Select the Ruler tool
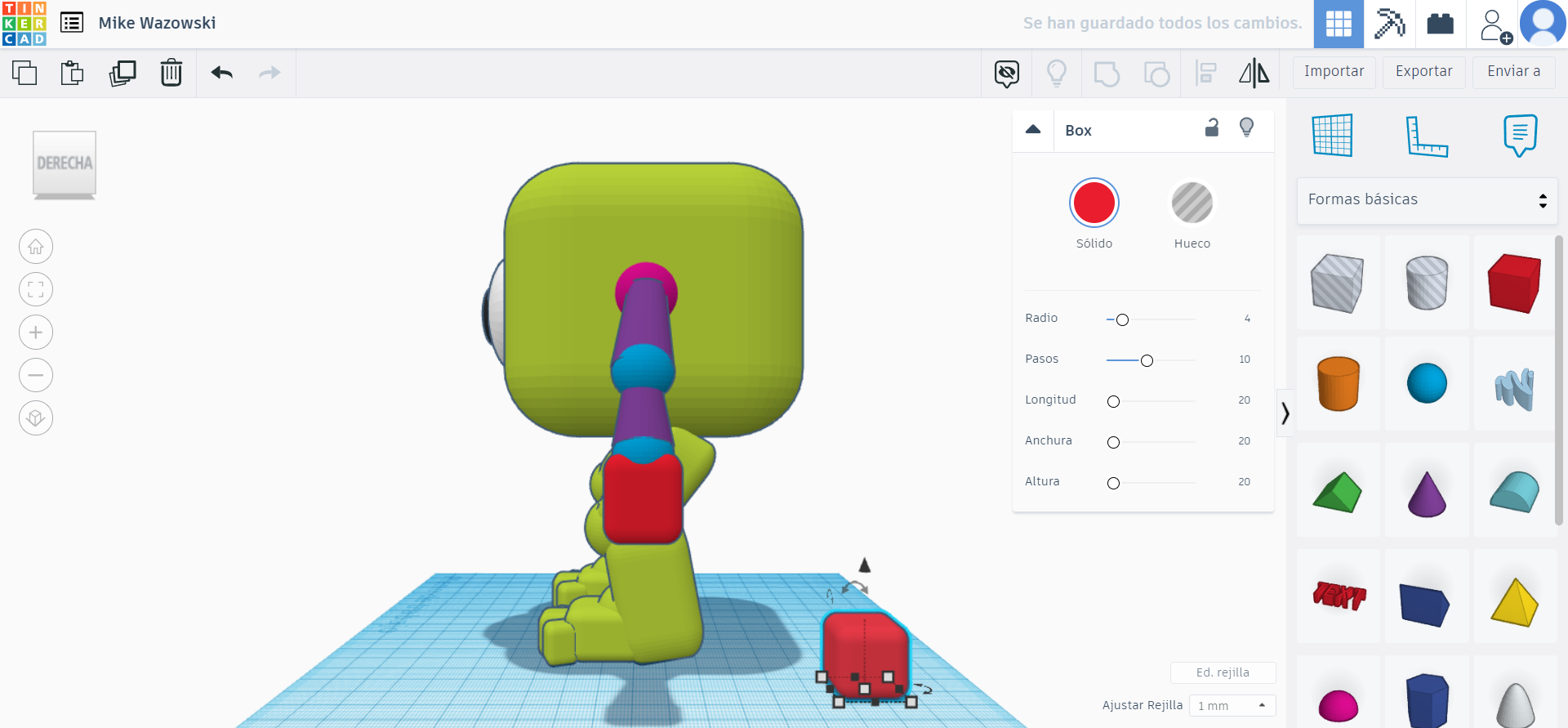1568x728 pixels. pos(1426,136)
